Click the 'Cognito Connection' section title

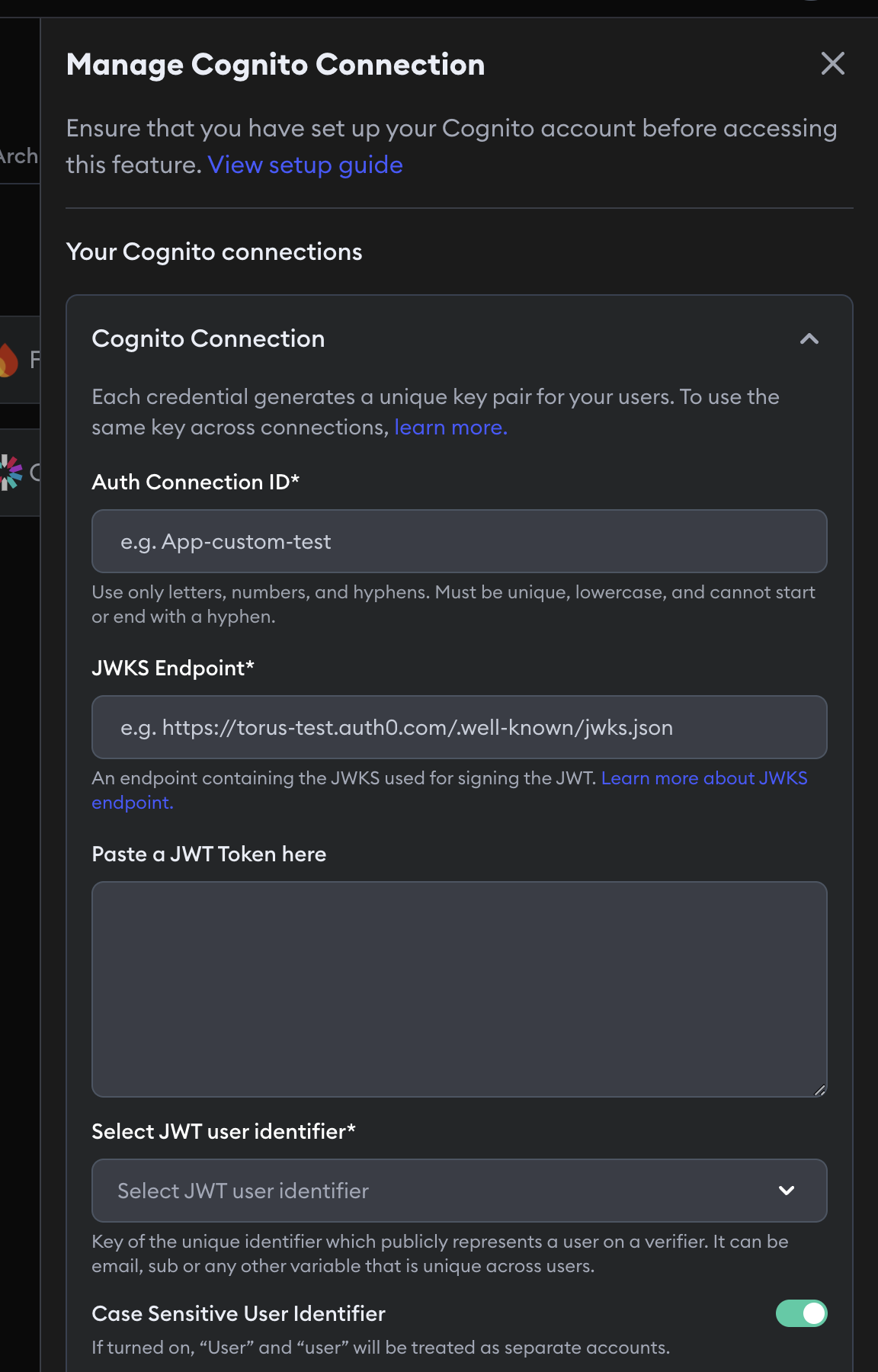click(208, 338)
